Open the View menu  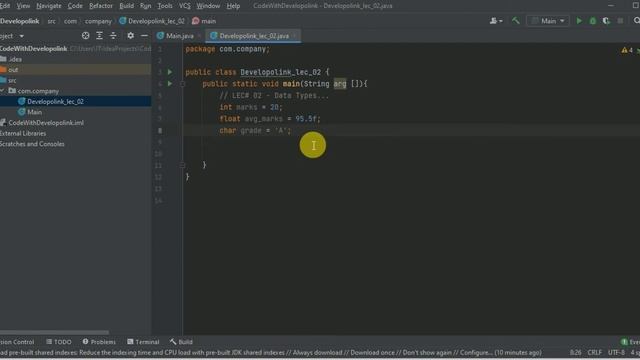pyautogui.click(x=23, y=6)
